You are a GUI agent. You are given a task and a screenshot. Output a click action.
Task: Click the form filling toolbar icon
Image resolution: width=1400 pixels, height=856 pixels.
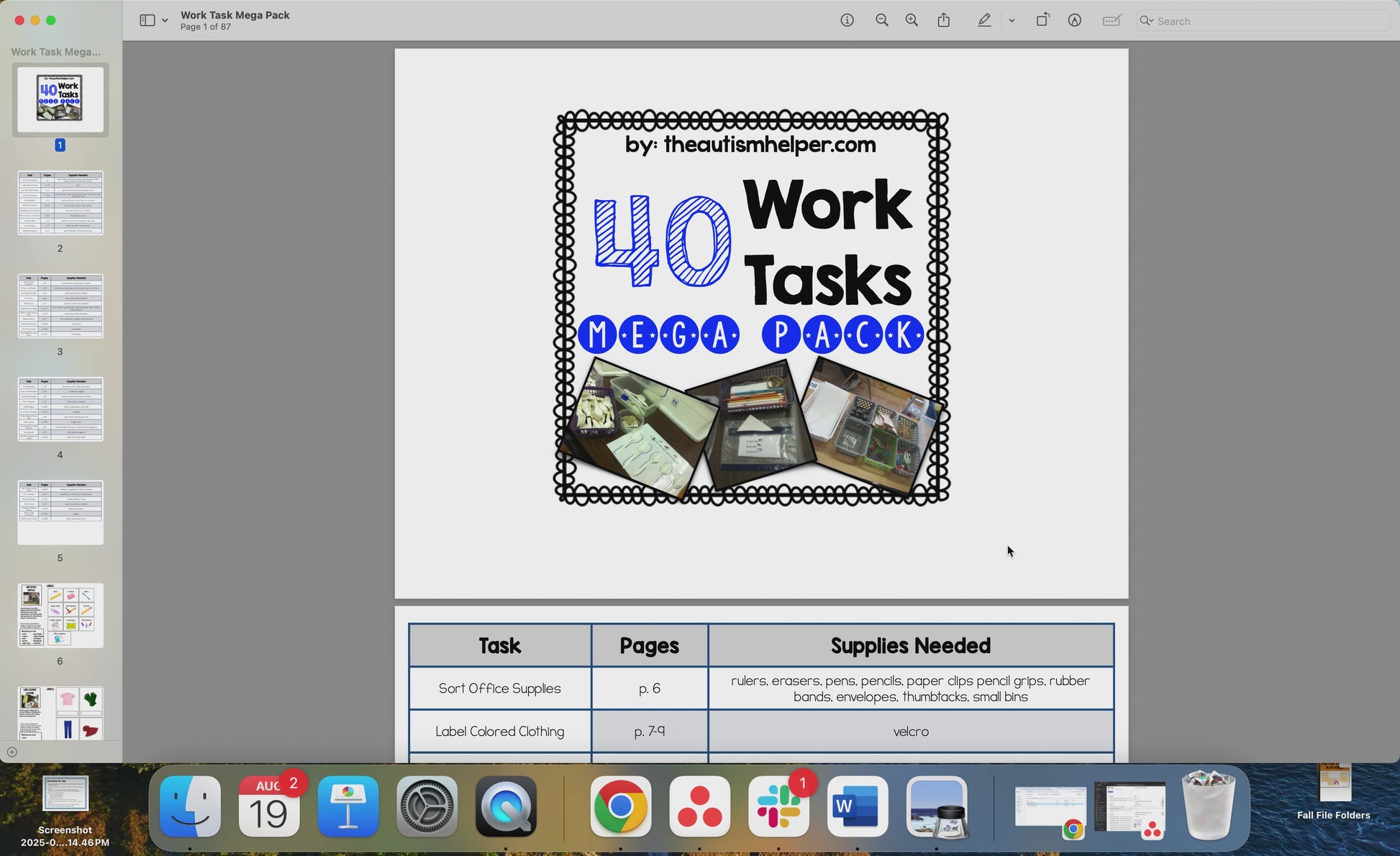click(x=1112, y=21)
